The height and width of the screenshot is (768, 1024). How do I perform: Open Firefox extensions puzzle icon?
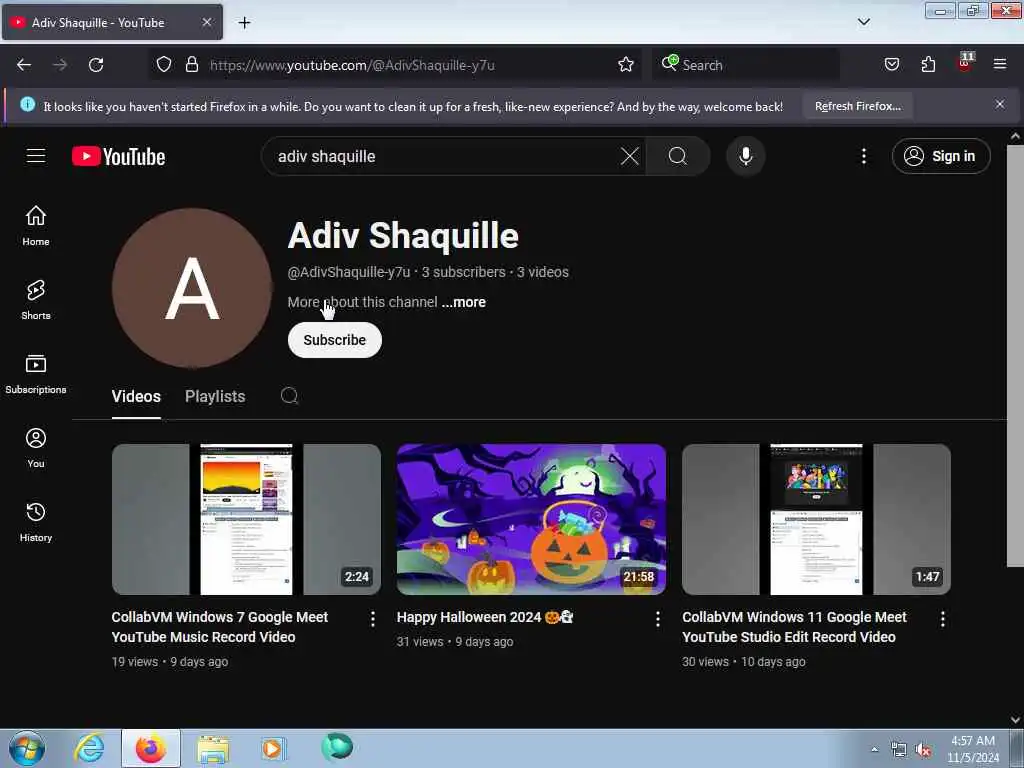coord(928,65)
